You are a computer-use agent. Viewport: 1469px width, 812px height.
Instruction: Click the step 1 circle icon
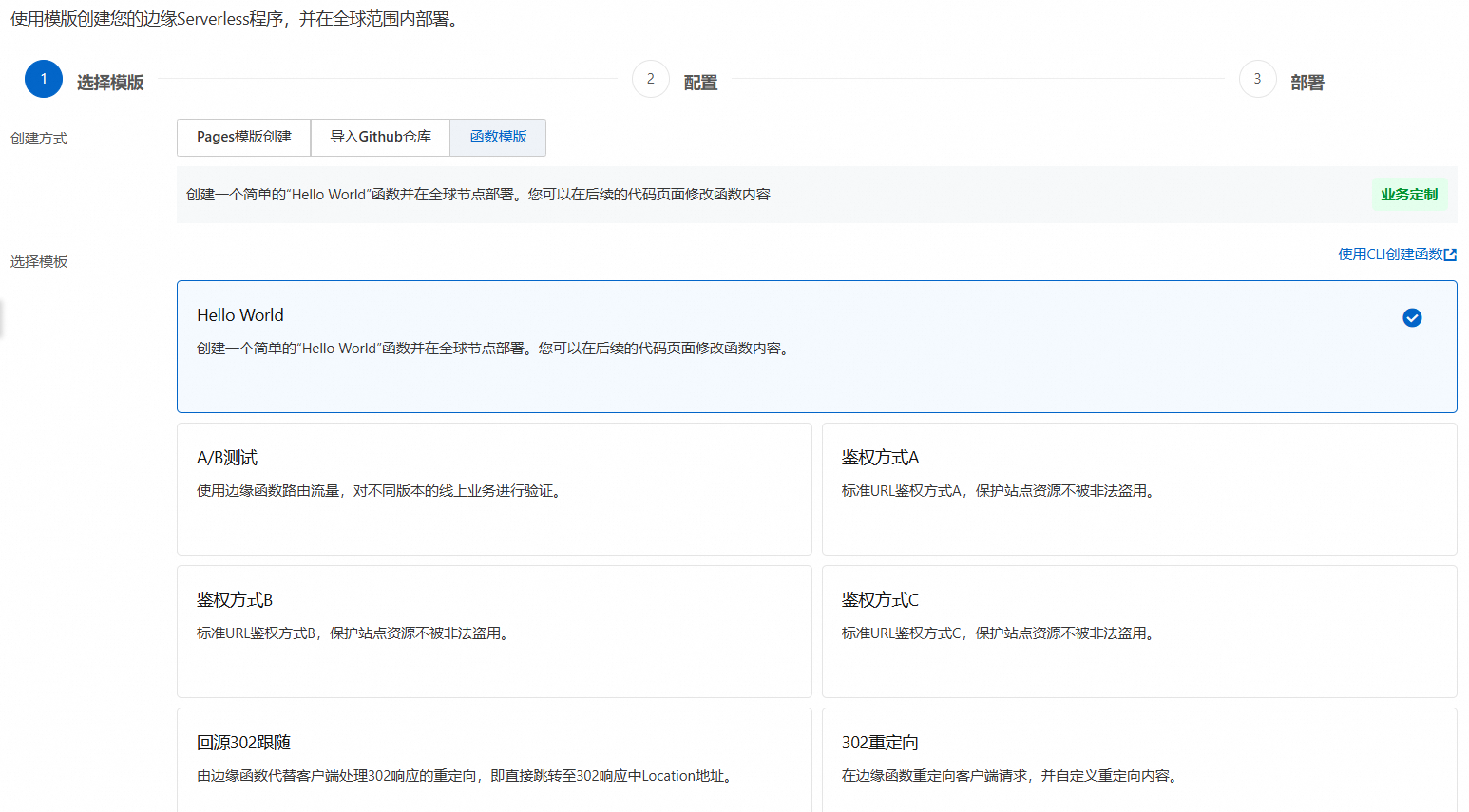tap(44, 79)
